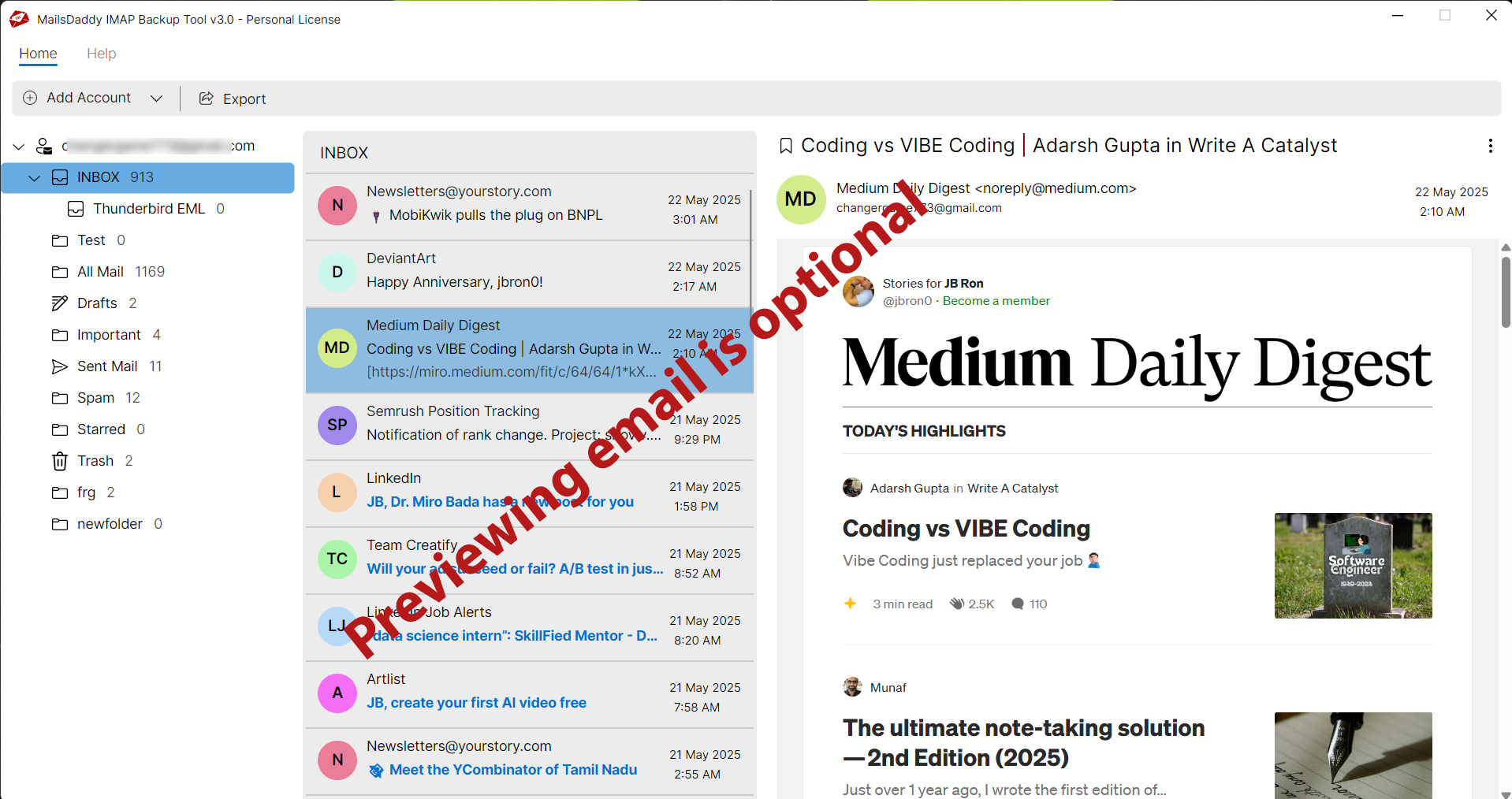This screenshot has height=799, width=1512.
Task: Select the Semrush Position Tracking email
Action: click(528, 426)
